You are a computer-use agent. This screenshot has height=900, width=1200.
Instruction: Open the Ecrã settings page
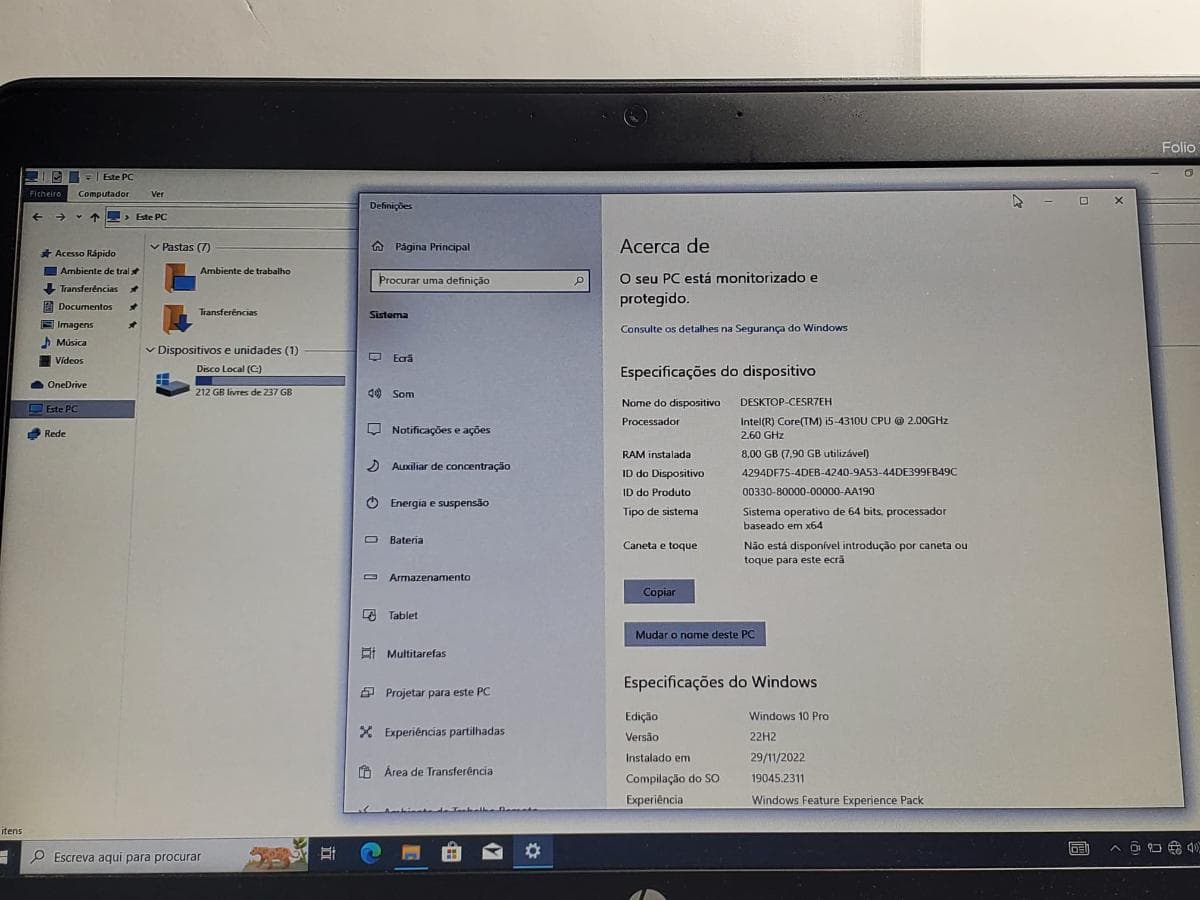coord(391,357)
